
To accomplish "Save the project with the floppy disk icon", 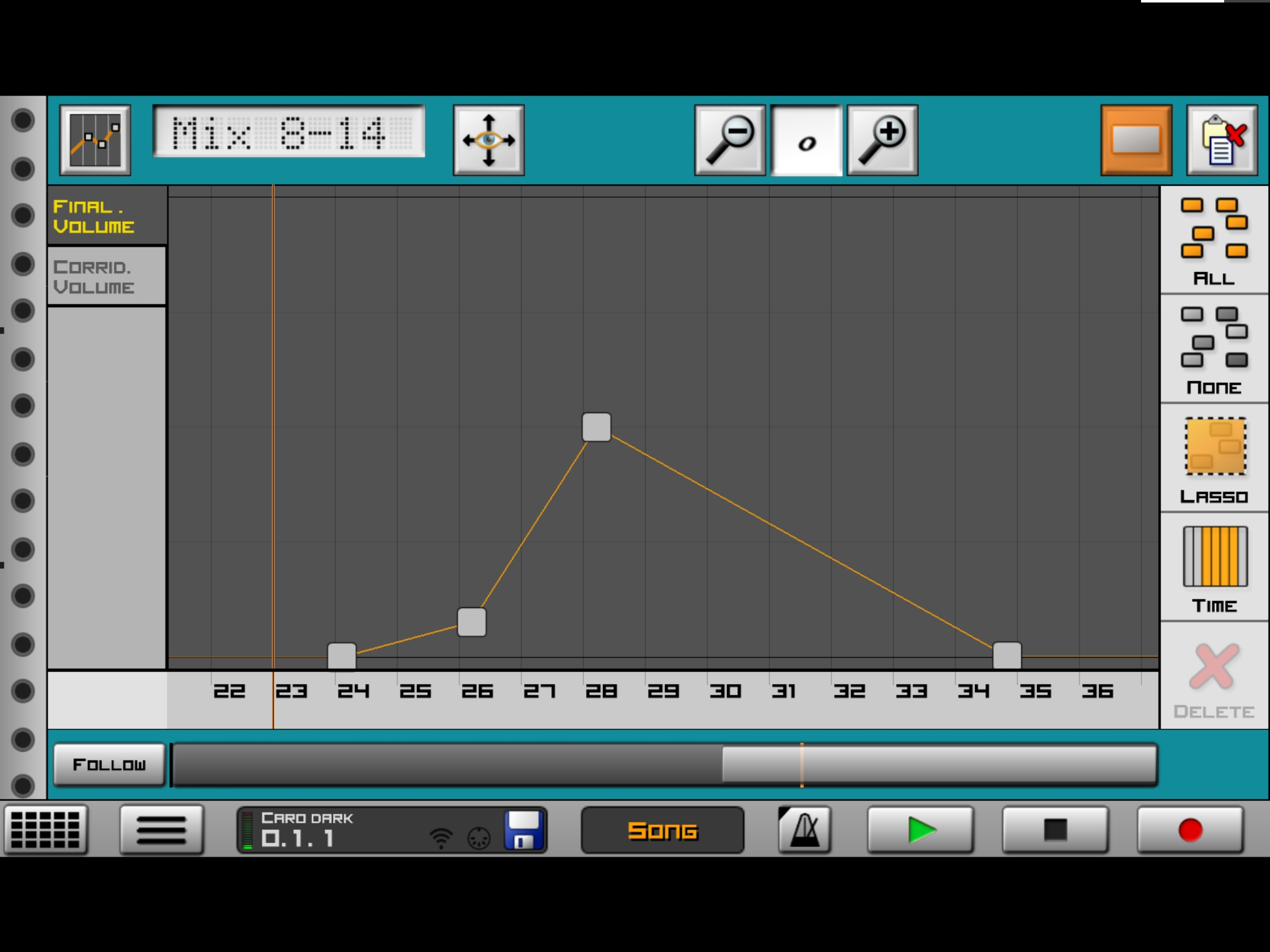I will pos(524,830).
